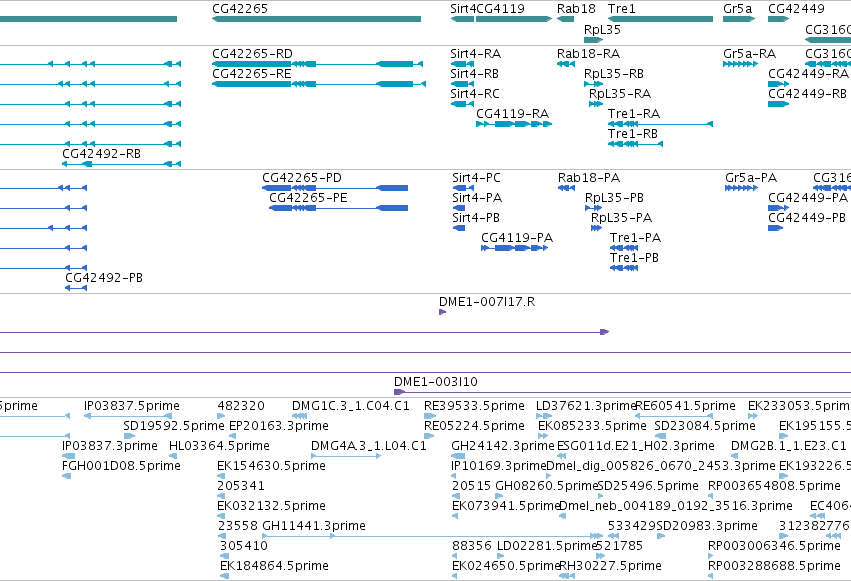Open the Gr5a-RA transcript label
Screen dimensions: 851x581
750,54
